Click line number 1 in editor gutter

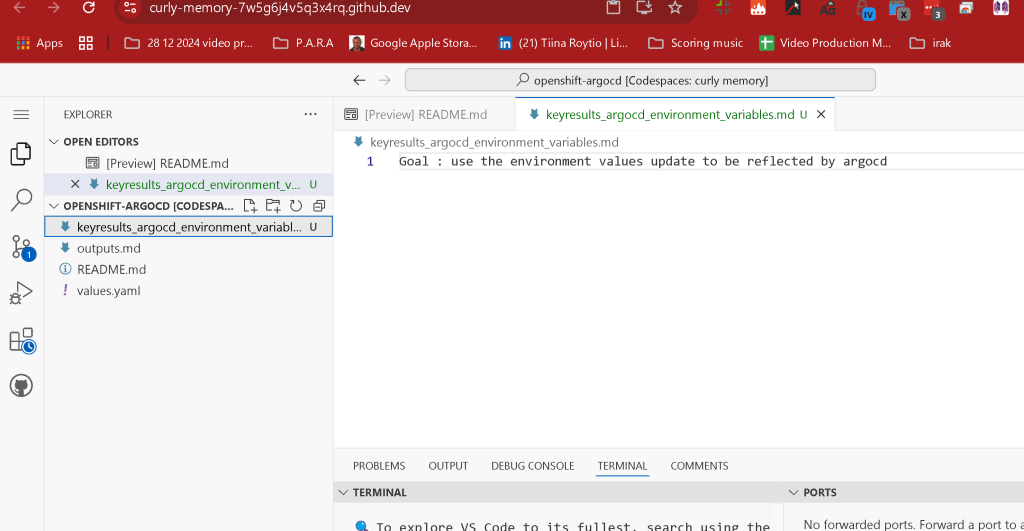(x=370, y=161)
